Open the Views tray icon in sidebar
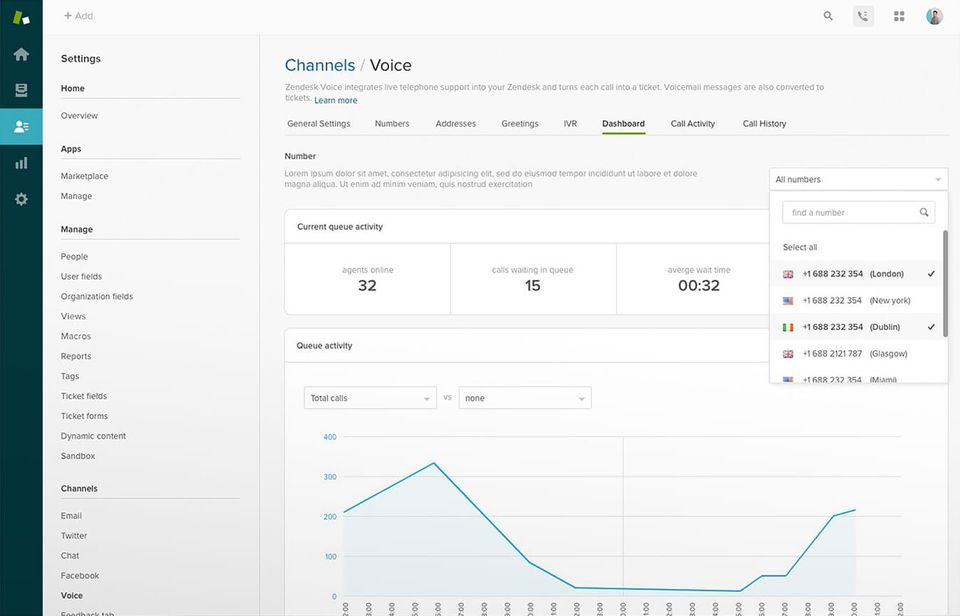The image size is (960, 616). [x=21, y=91]
